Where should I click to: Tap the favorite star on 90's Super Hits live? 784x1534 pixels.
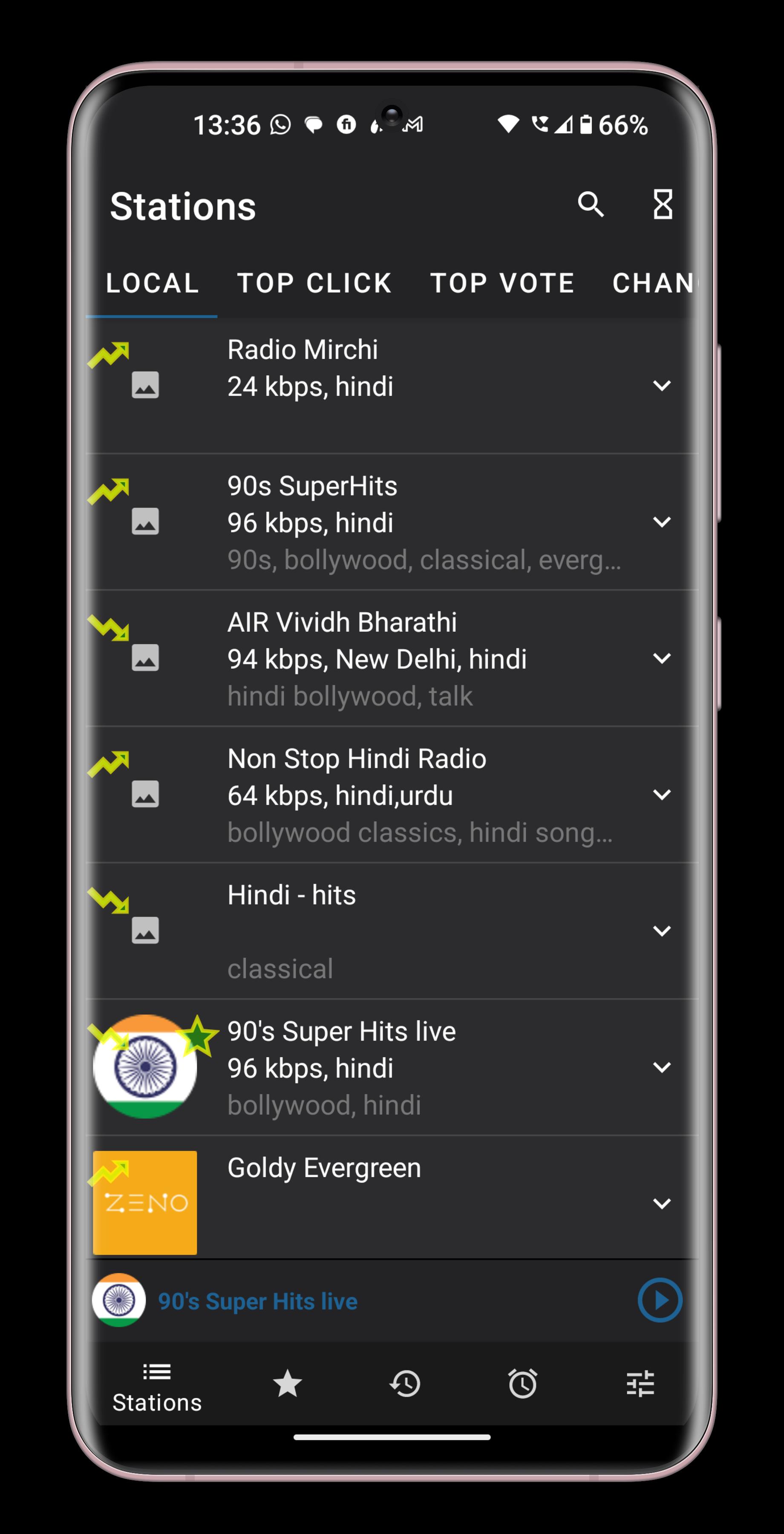pyautogui.click(x=197, y=1037)
